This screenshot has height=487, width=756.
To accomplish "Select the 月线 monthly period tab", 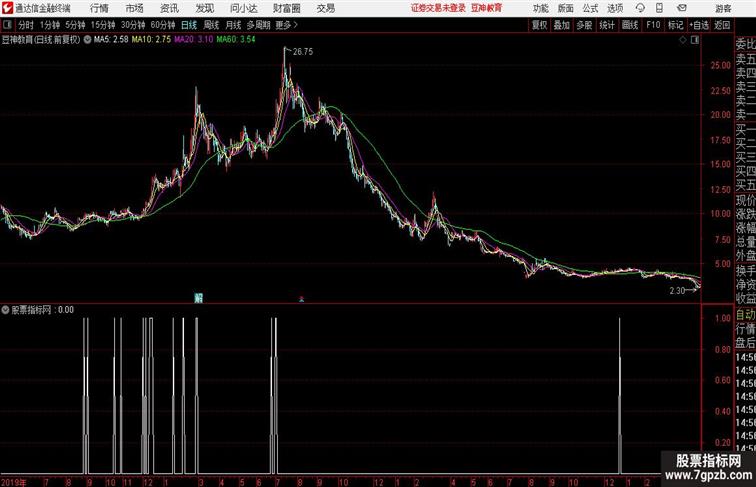I will [233, 25].
